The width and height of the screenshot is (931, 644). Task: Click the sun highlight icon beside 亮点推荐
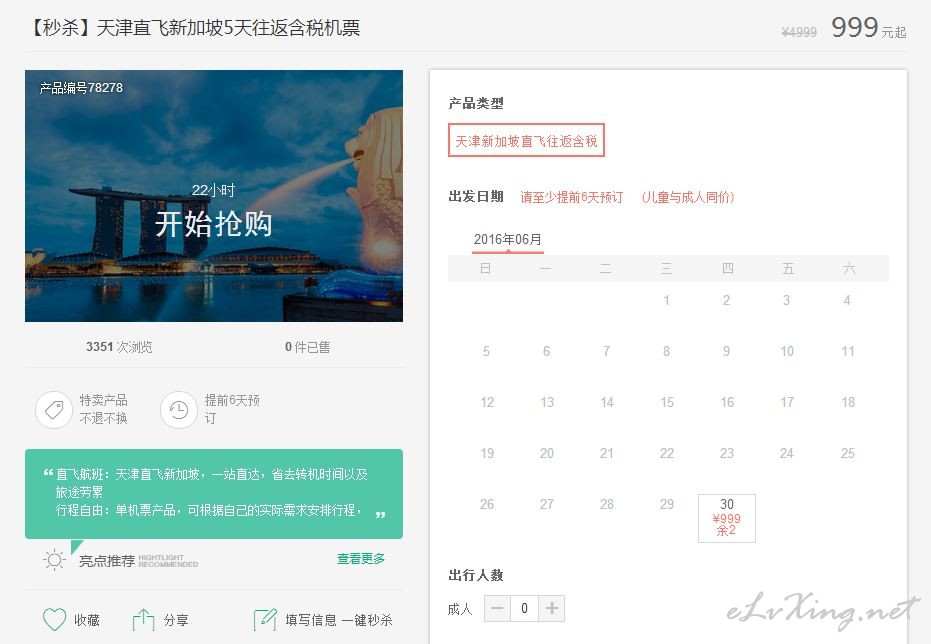pyautogui.click(x=55, y=560)
